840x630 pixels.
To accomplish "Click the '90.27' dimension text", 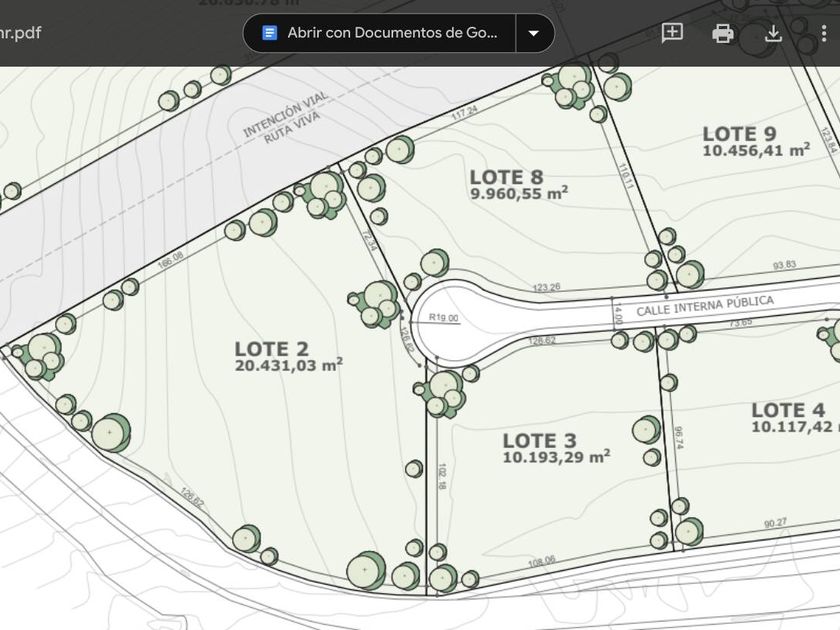I will click(775, 522).
